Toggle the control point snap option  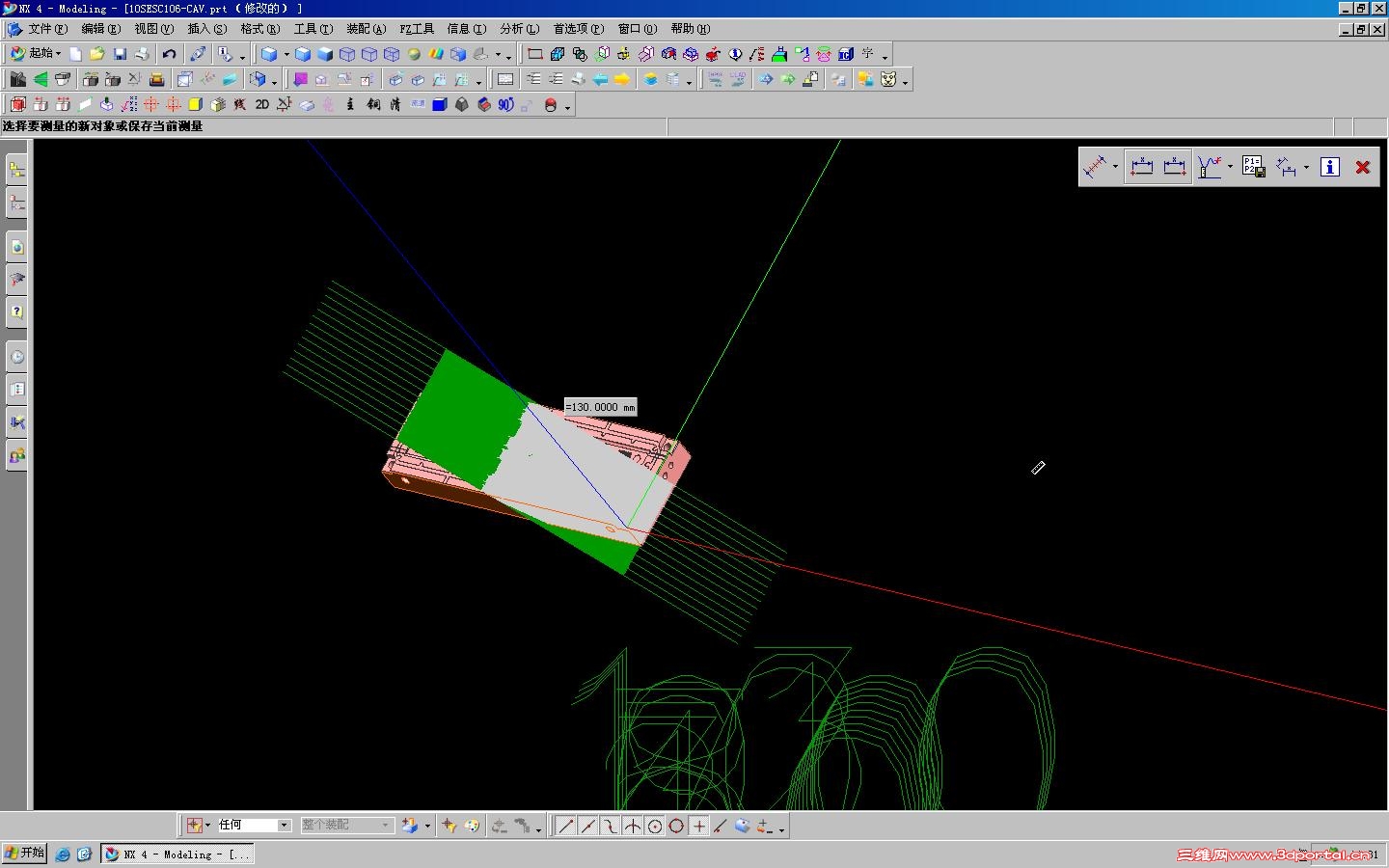coord(610,826)
